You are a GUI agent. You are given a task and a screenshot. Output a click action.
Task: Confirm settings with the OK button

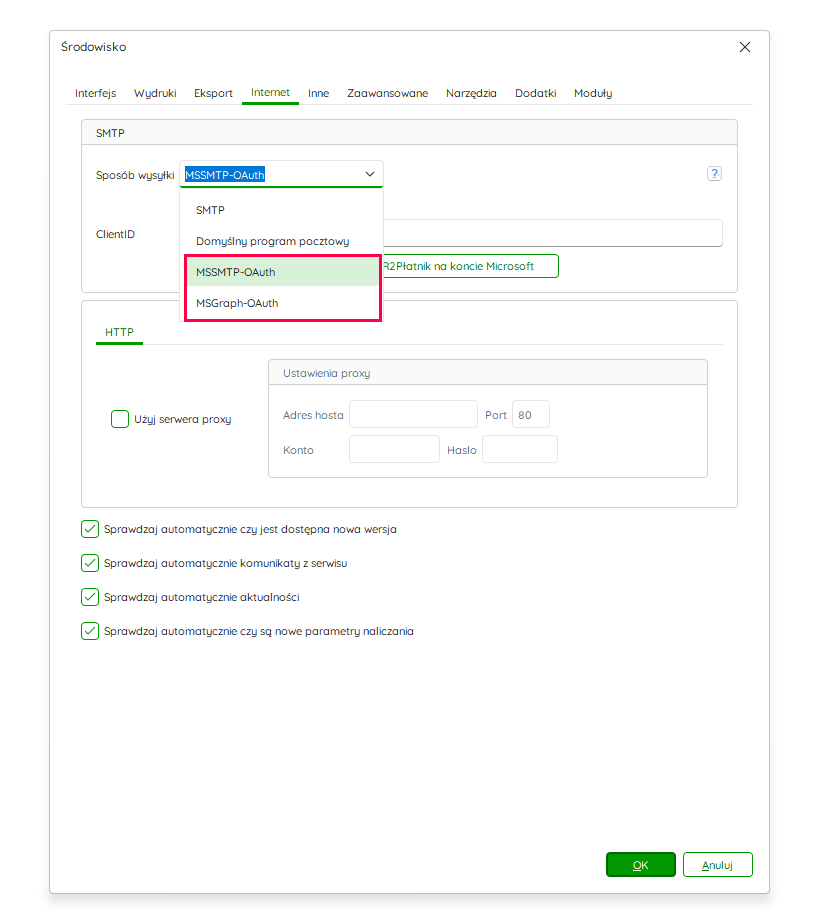click(641, 865)
